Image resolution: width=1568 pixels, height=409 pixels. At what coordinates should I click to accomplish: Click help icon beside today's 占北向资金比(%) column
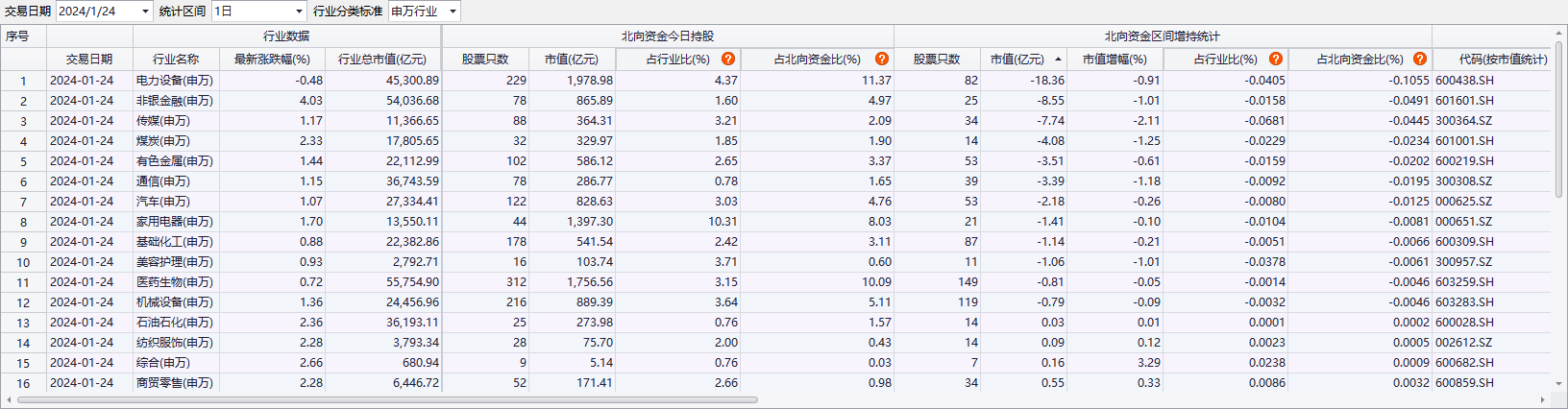tap(882, 59)
